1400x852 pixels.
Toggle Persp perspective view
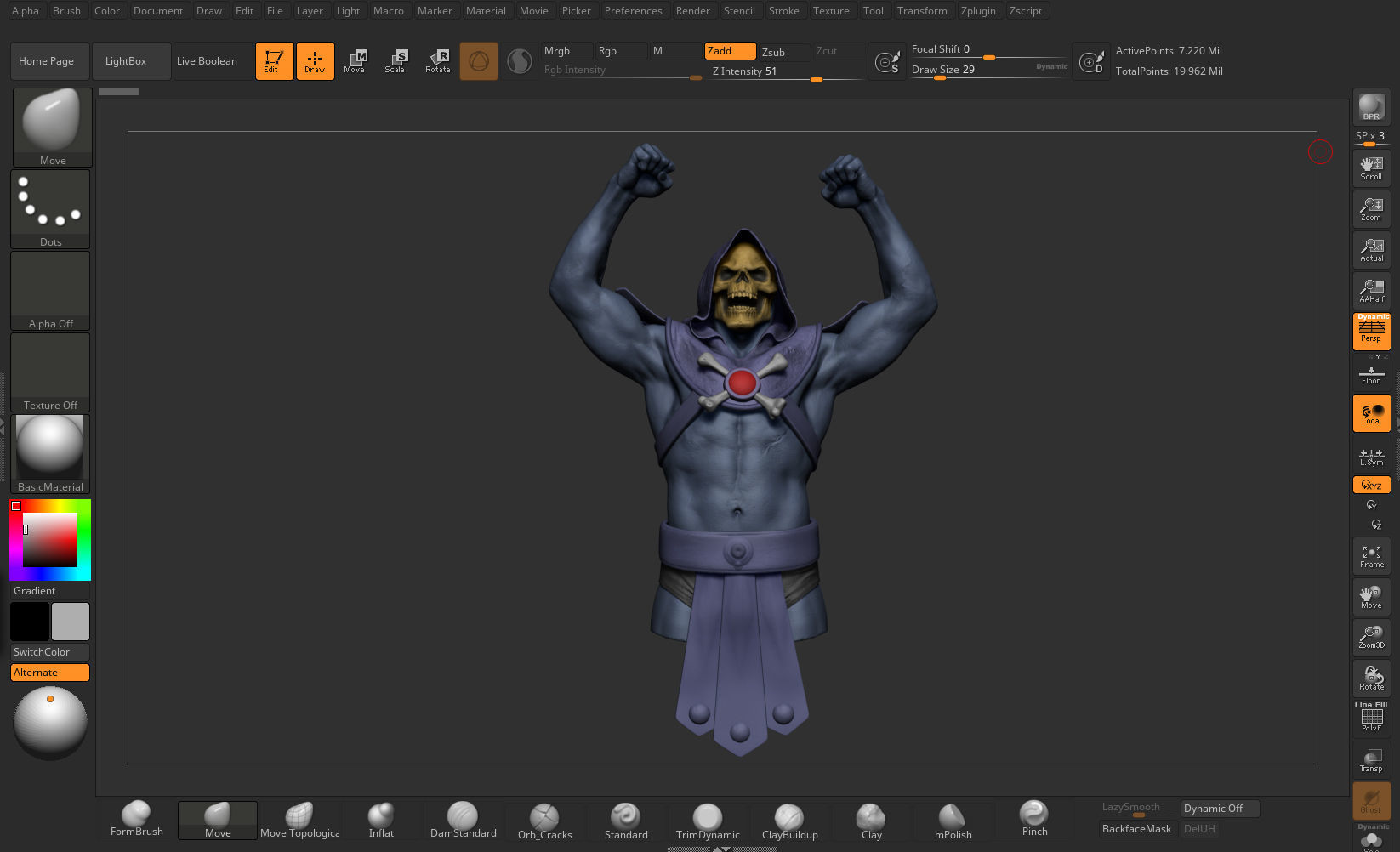(x=1372, y=332)
